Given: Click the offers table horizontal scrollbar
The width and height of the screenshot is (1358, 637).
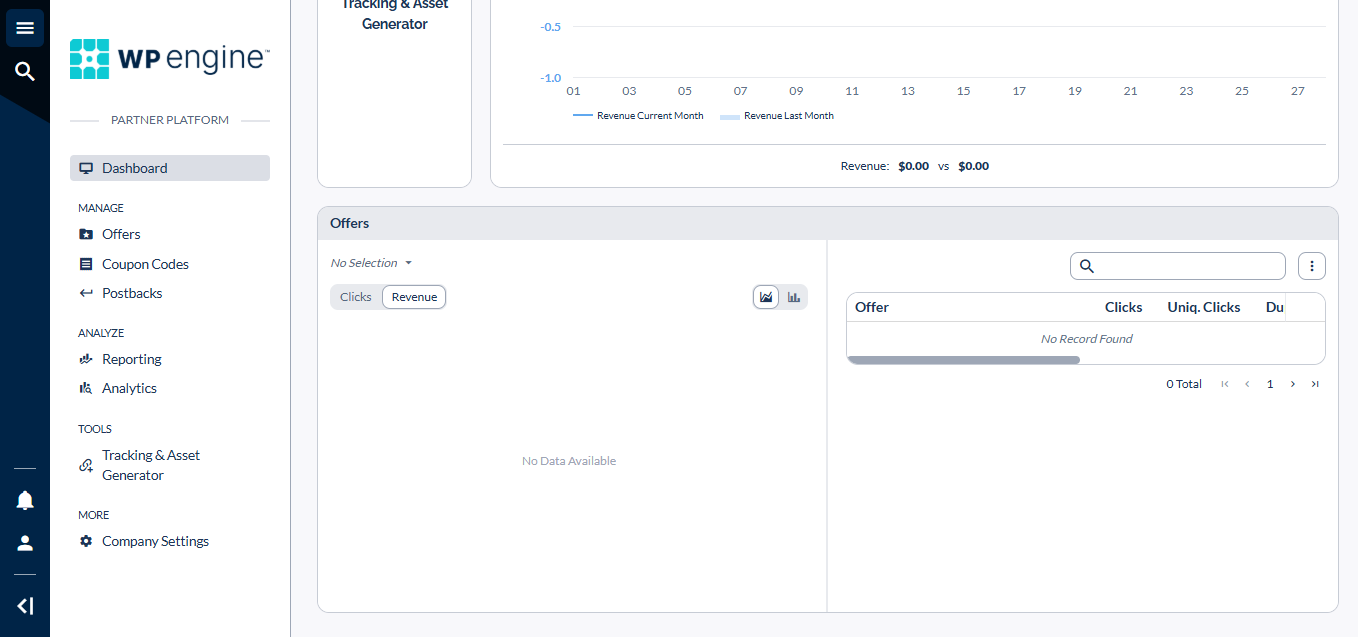Looking at the screenshot, I should click(x=964, y=360).
